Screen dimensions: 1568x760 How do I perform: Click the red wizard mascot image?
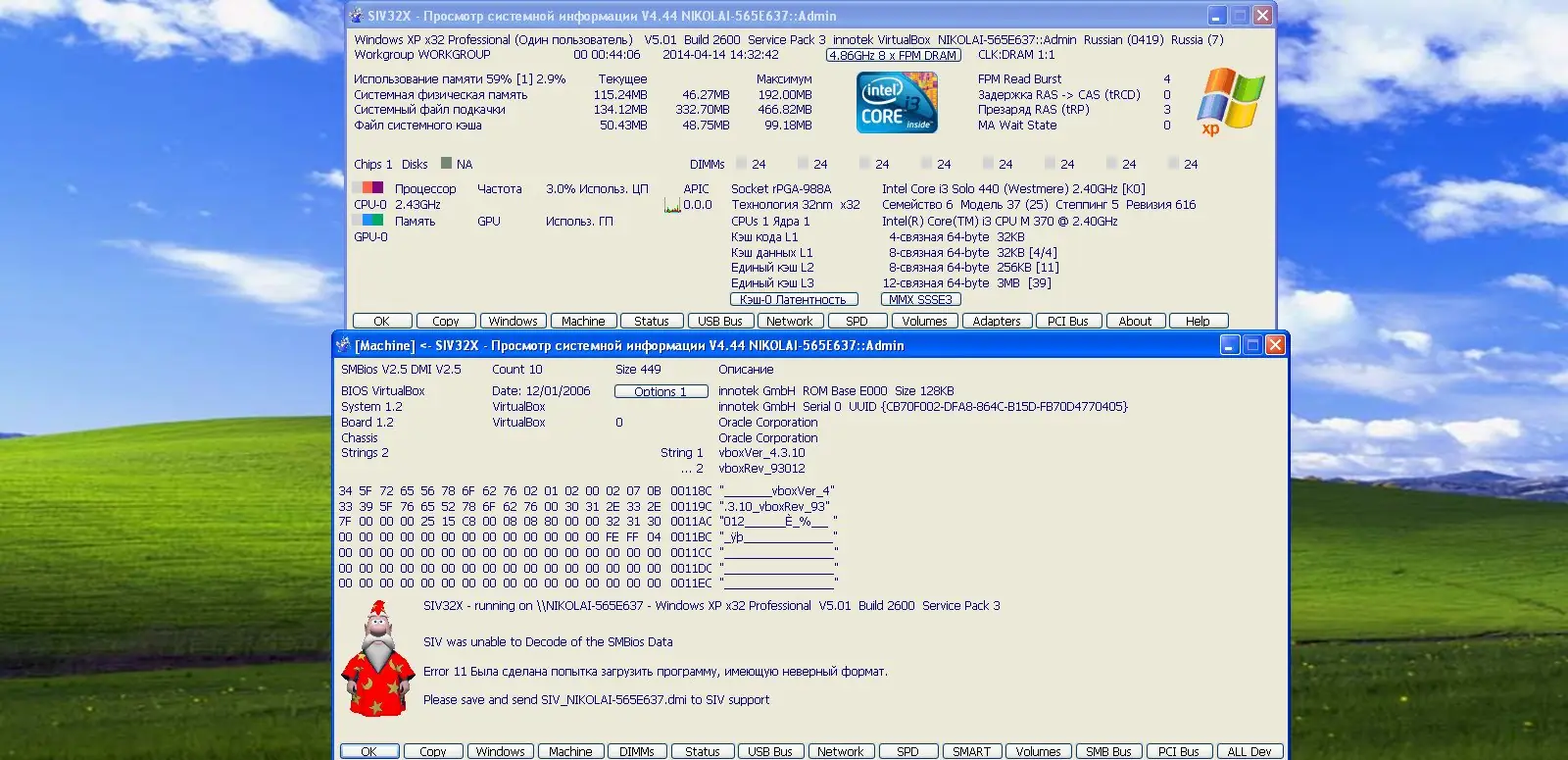click(x=376, y=657)
